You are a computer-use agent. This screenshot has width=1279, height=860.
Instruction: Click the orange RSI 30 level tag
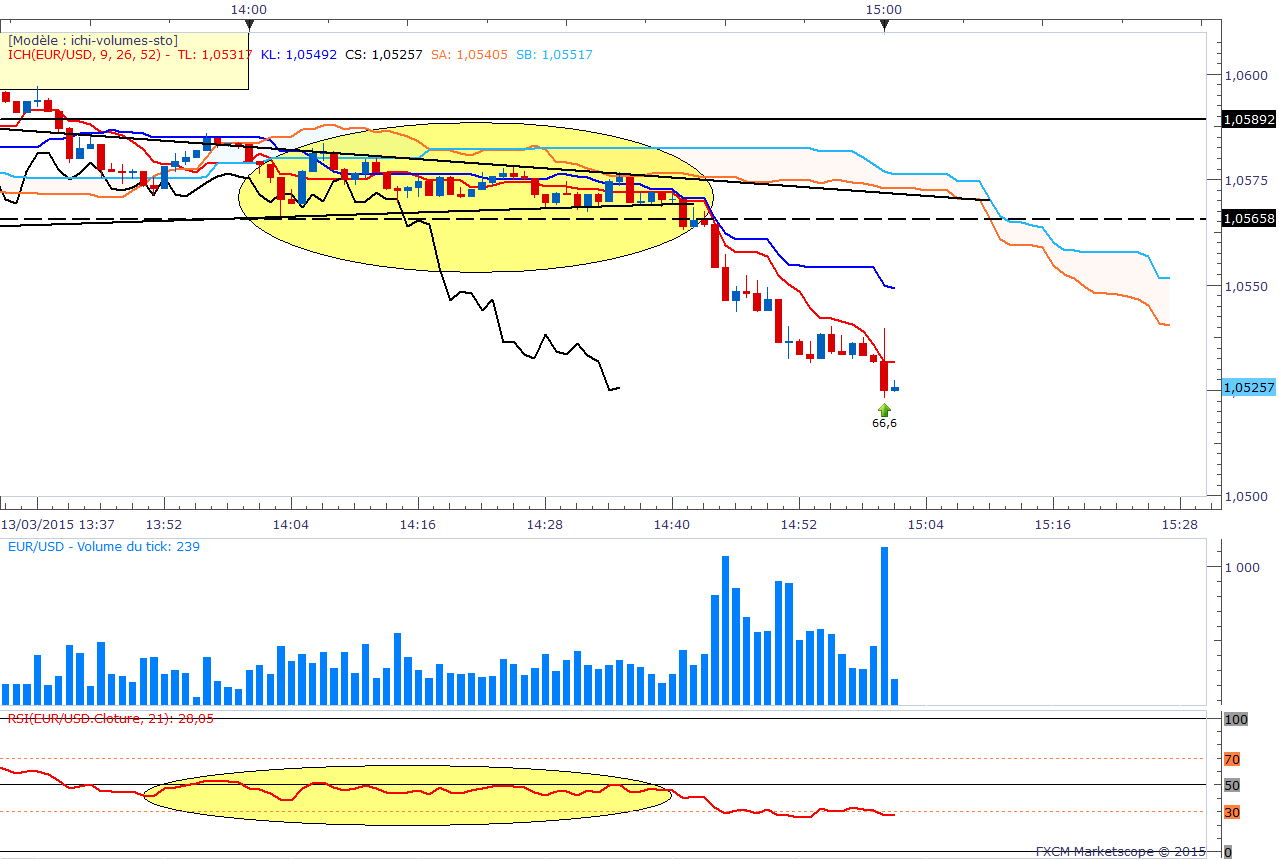[x=1232, y=812]
